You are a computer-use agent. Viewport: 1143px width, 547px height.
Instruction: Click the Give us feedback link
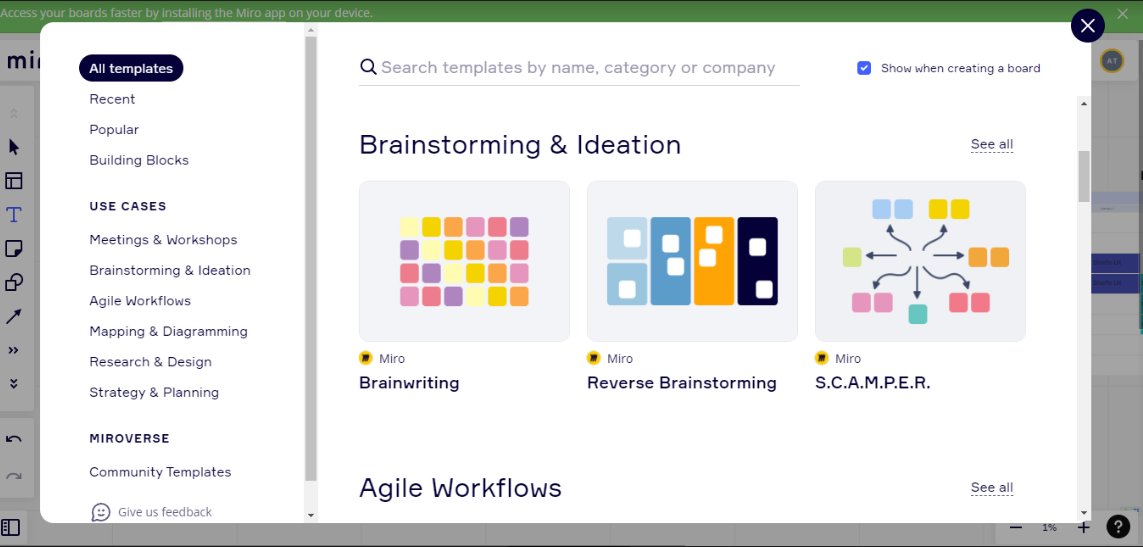164,512
